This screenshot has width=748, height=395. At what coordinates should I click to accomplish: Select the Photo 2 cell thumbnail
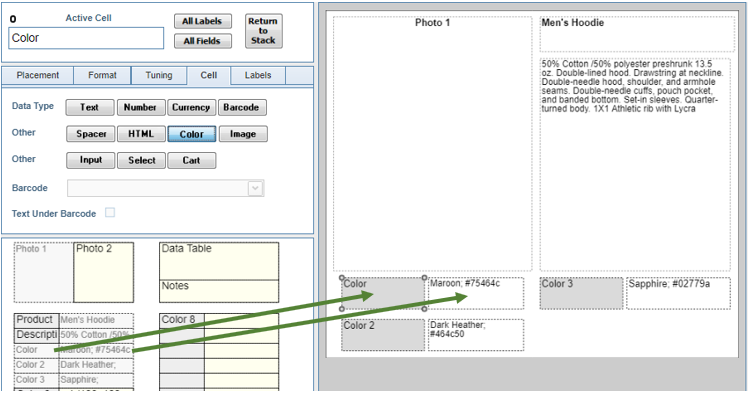tap(104, 272)
